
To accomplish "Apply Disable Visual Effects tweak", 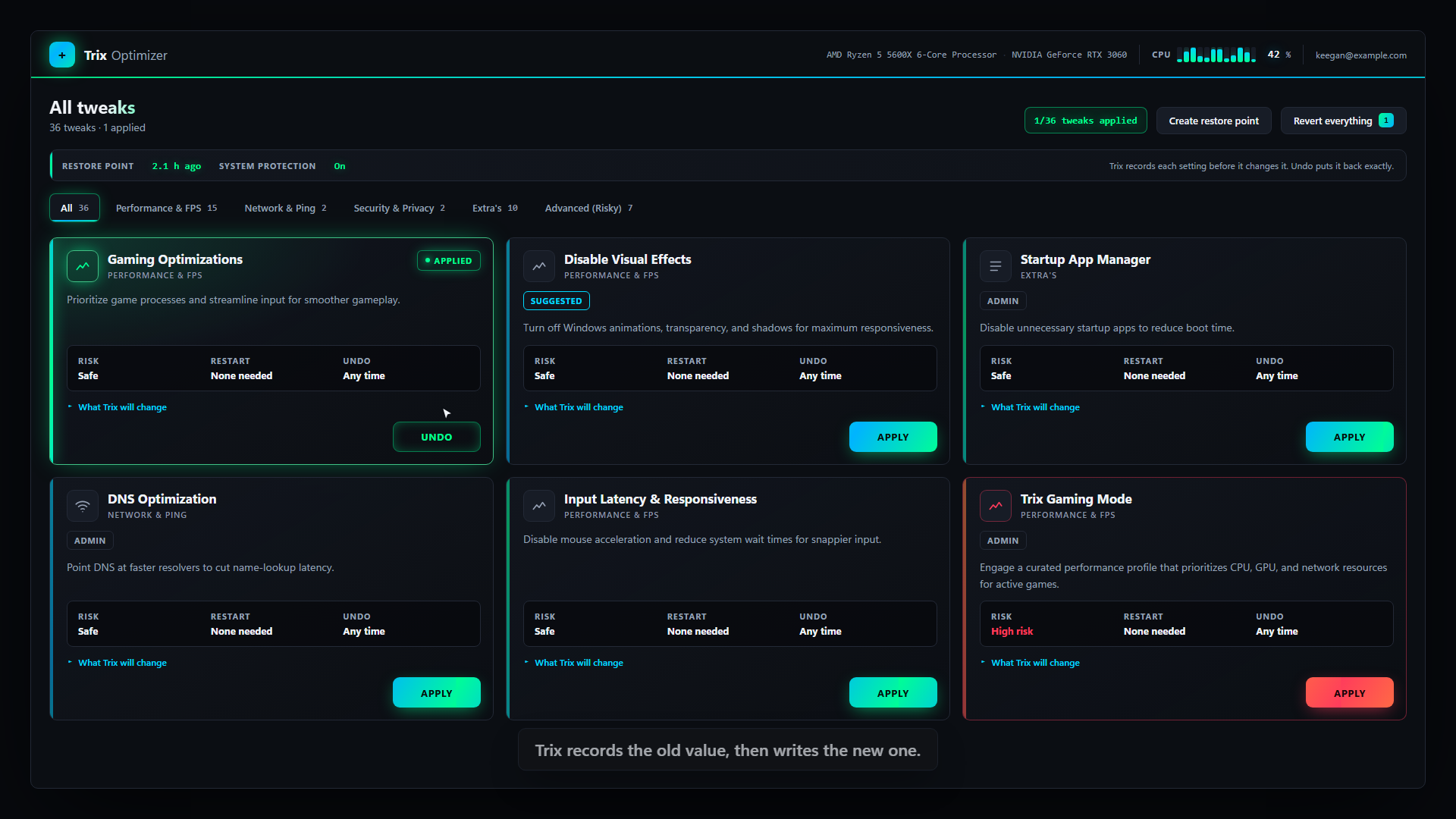I will point(893,437).
